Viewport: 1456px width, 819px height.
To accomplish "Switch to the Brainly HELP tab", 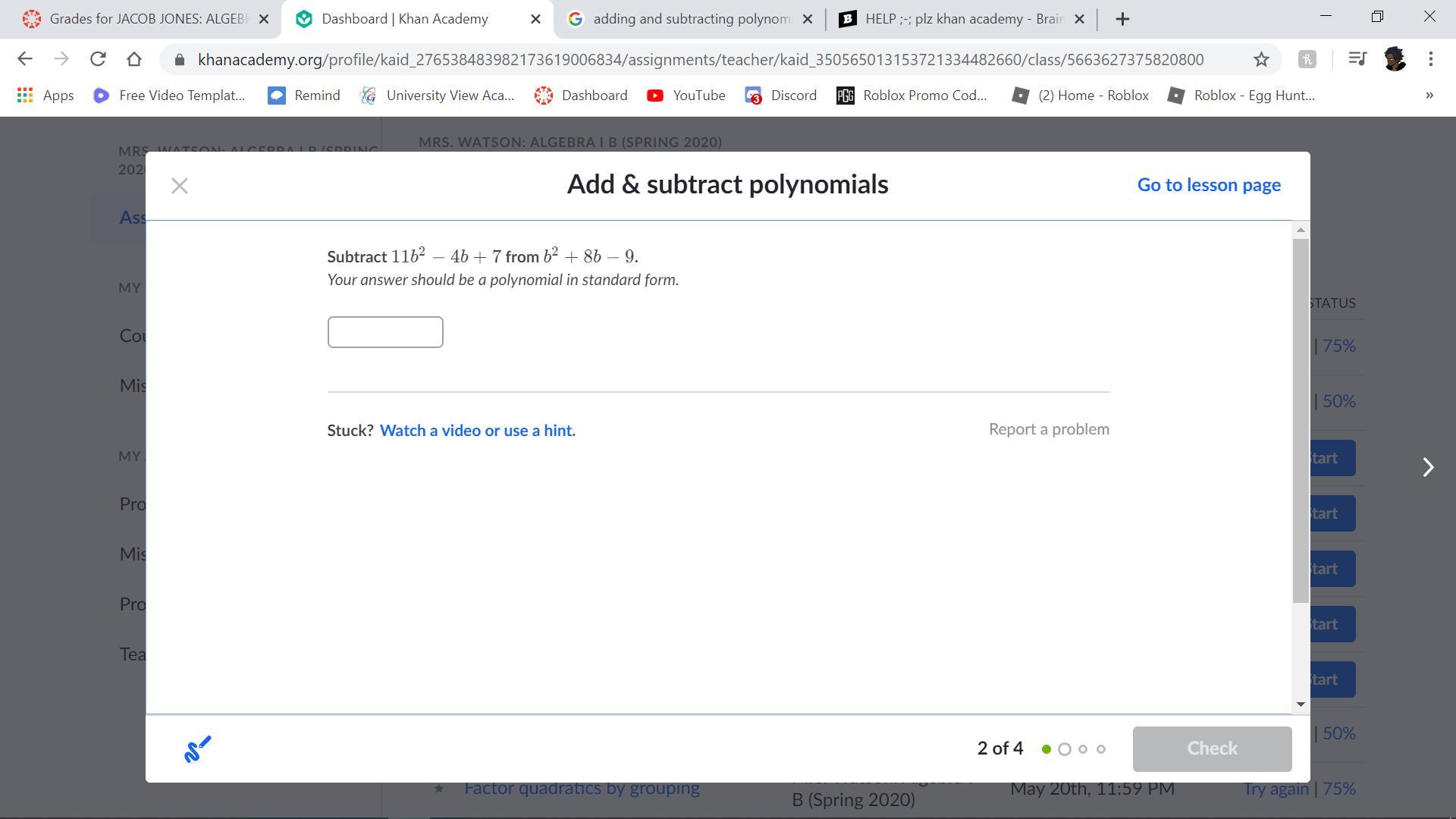I will coord(952,19).
